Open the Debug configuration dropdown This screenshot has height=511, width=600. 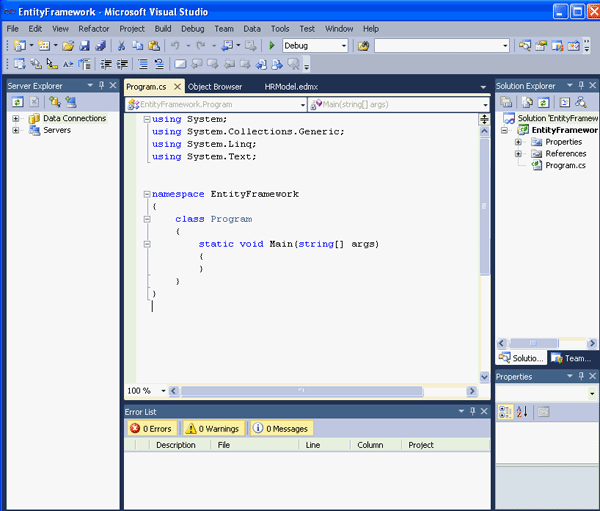343,46
